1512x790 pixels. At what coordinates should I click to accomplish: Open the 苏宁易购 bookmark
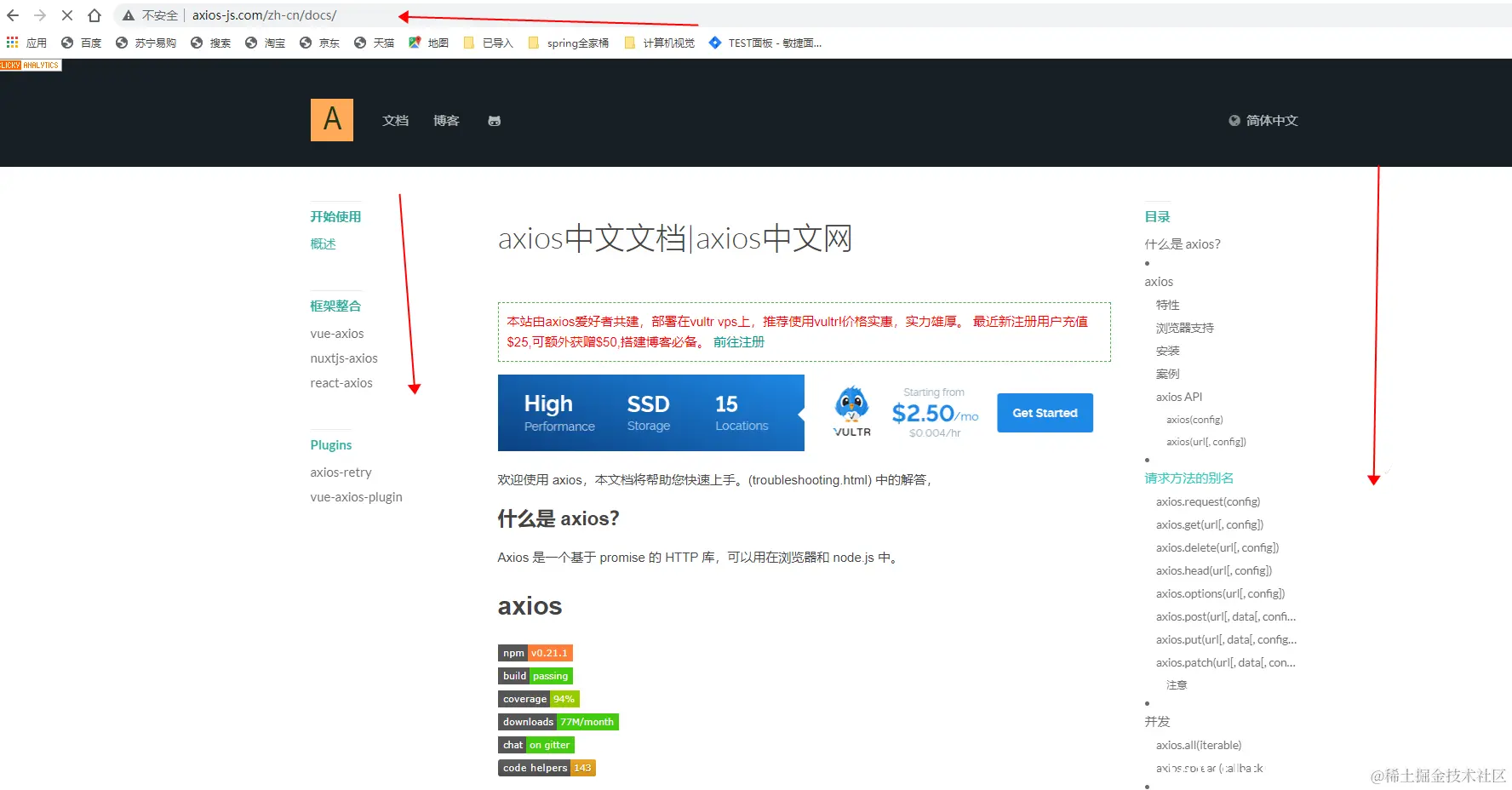(x=146, y=43)
